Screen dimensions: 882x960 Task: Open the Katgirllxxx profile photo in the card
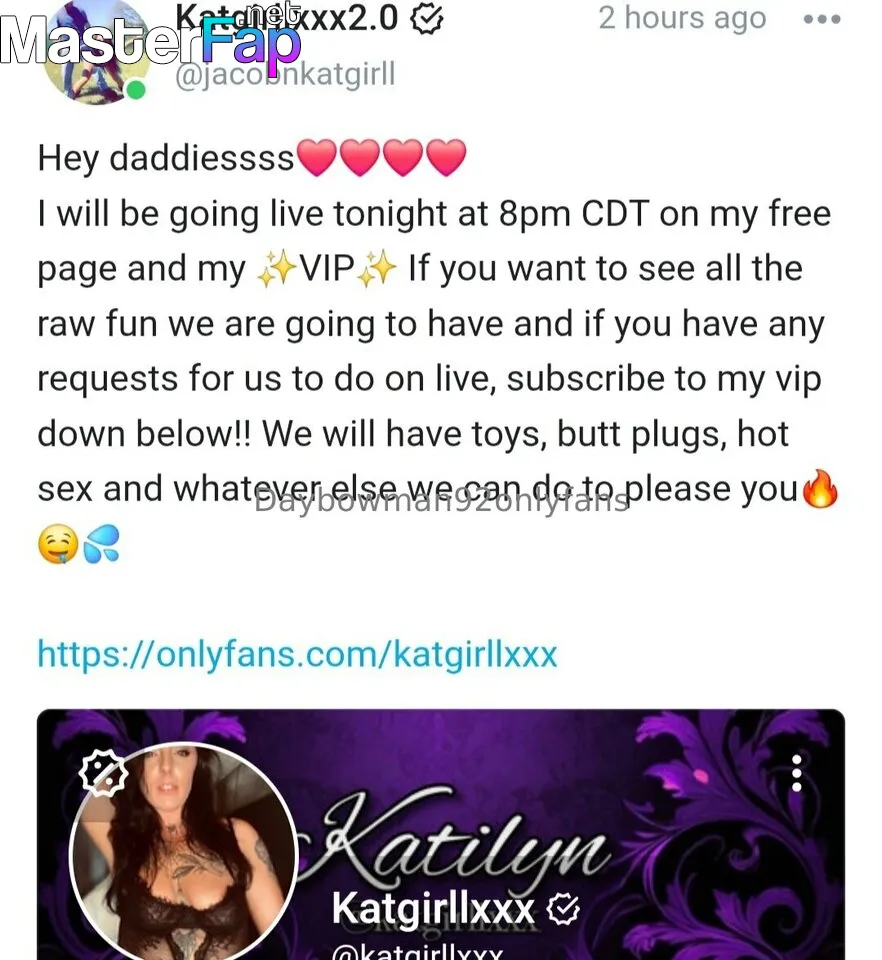tap(183, 853)
